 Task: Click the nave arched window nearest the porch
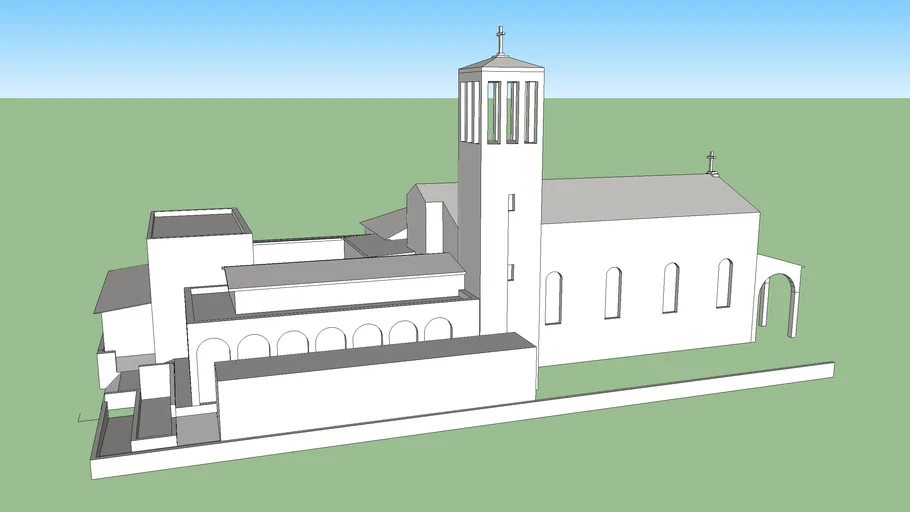click(724, 283)
